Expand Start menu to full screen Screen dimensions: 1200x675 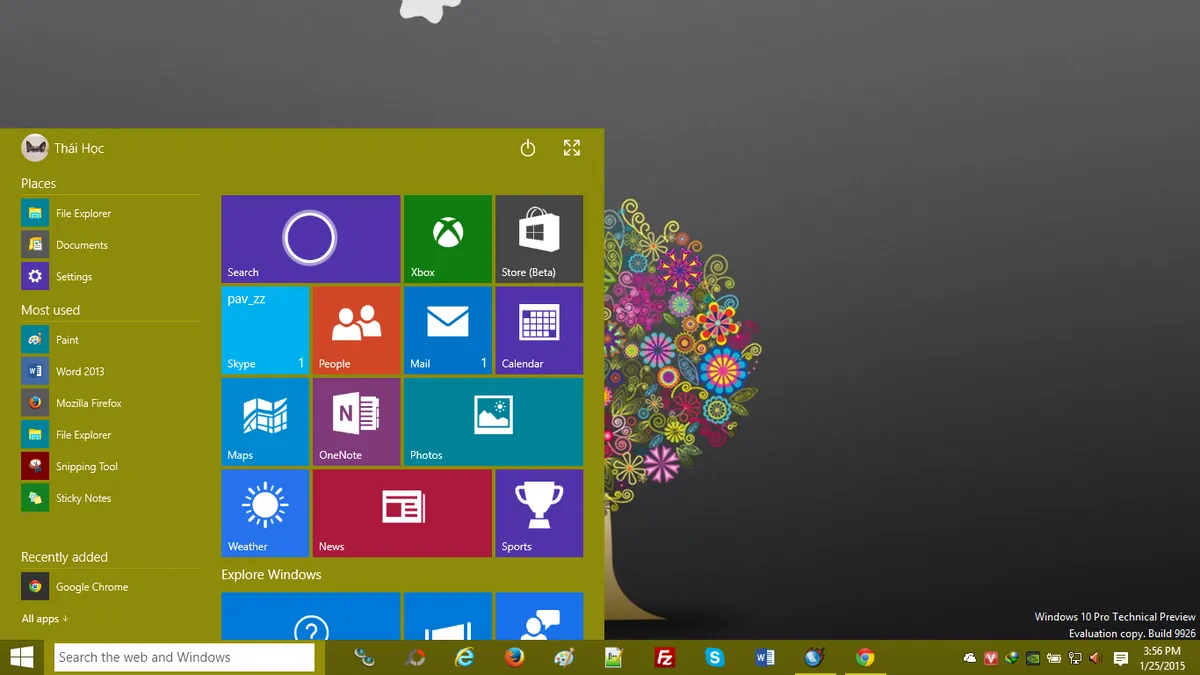pyautogui.click(x=572, y=148)
